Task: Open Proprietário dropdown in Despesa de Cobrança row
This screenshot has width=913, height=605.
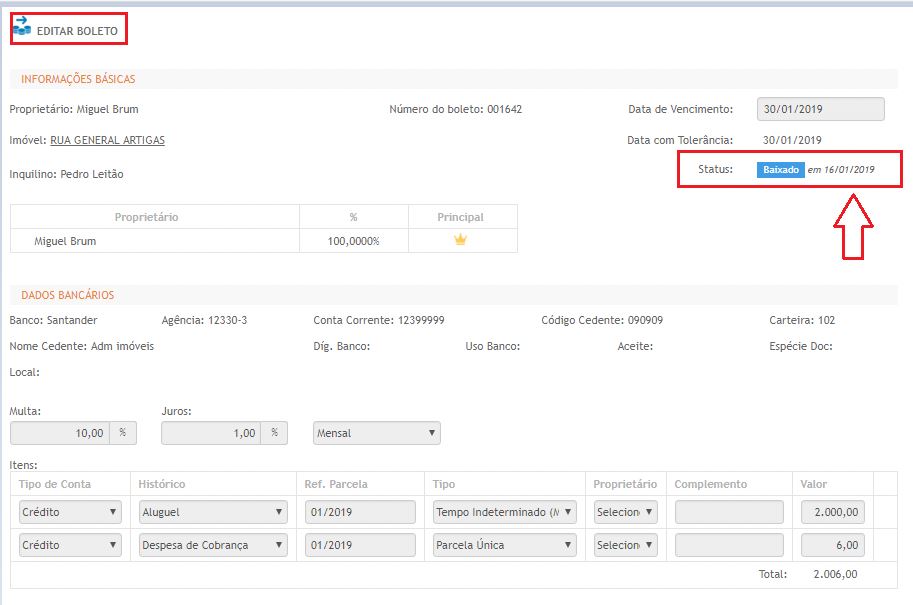Action: pyautogui.click(x=625, y=545)
